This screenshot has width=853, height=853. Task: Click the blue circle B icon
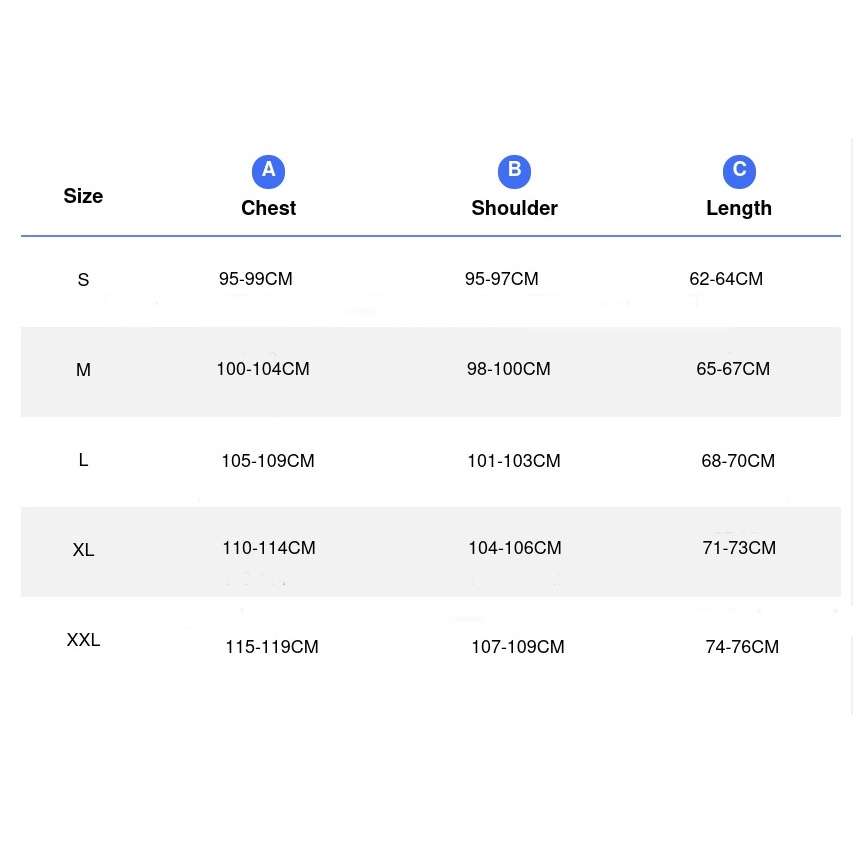point(514,171)
